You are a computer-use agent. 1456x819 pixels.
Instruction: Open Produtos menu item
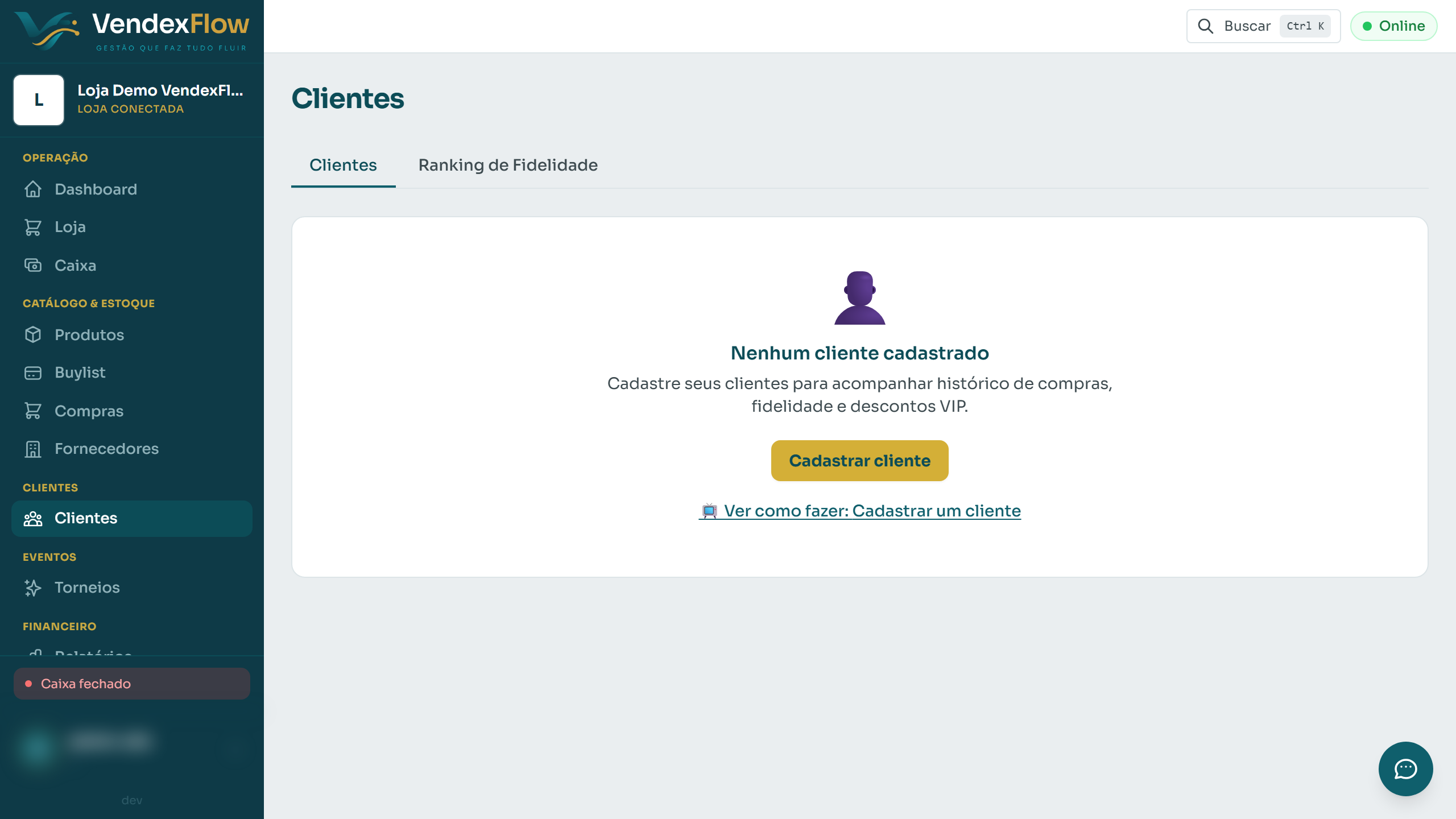132,335
